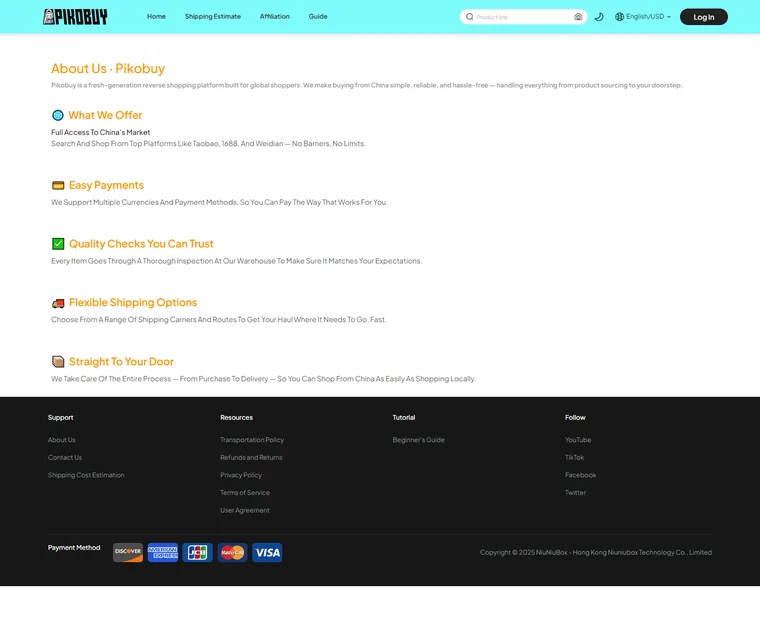Open the Privacy Policy link
This screenshot has height=640, width=760.
point(241,475)
